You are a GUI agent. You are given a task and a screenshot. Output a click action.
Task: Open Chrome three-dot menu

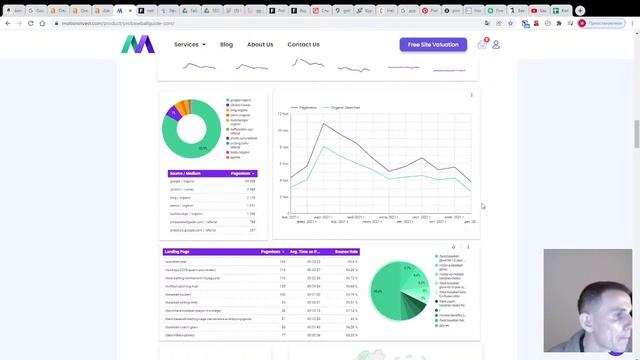tap(632, 23)
